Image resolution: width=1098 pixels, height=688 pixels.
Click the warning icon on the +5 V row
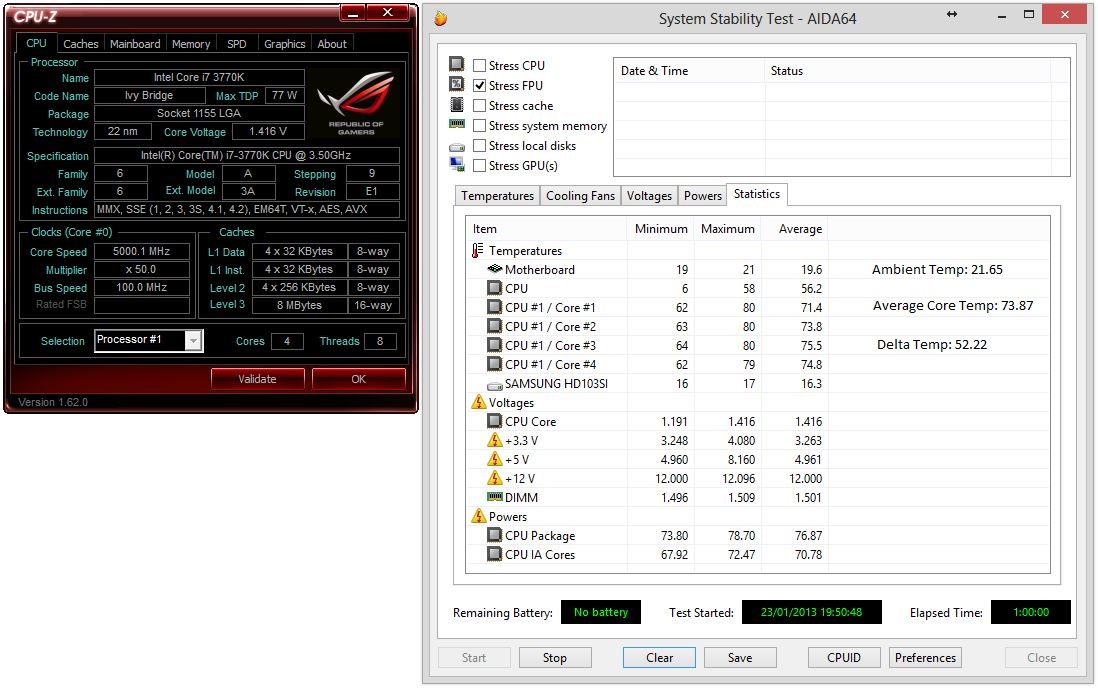494,458
